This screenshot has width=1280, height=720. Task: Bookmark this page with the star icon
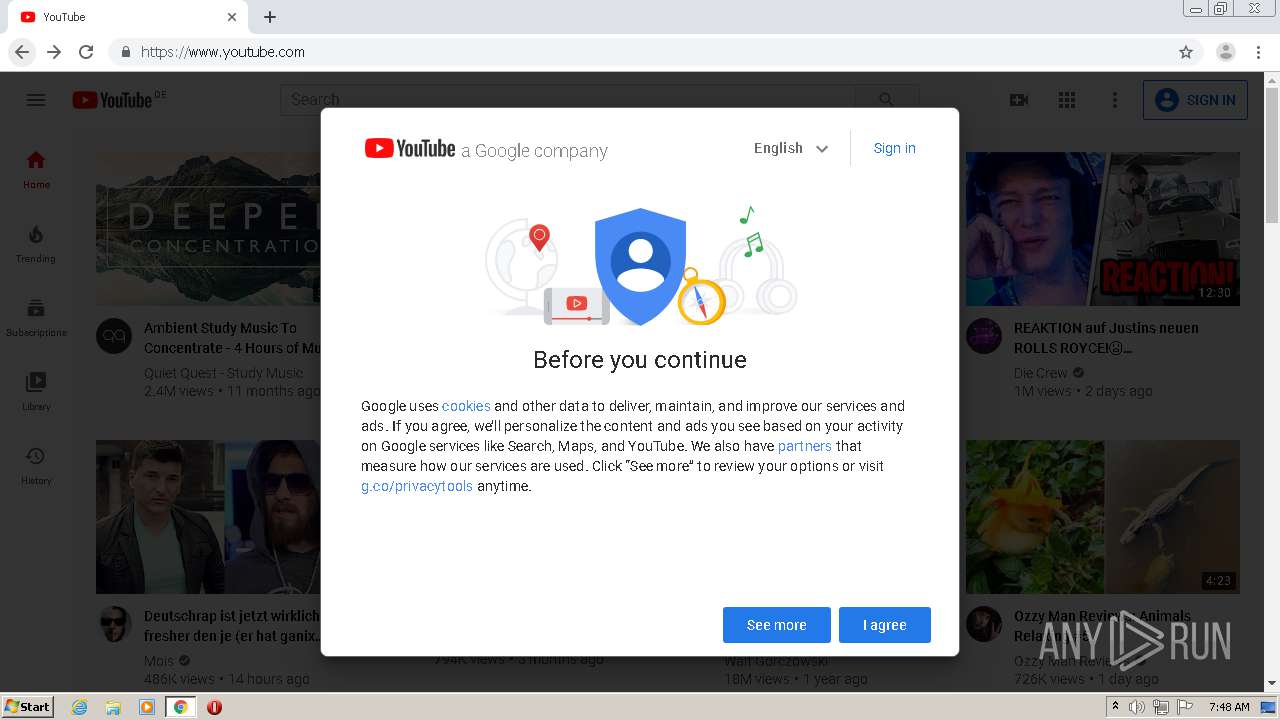[x=1186, y=52]
